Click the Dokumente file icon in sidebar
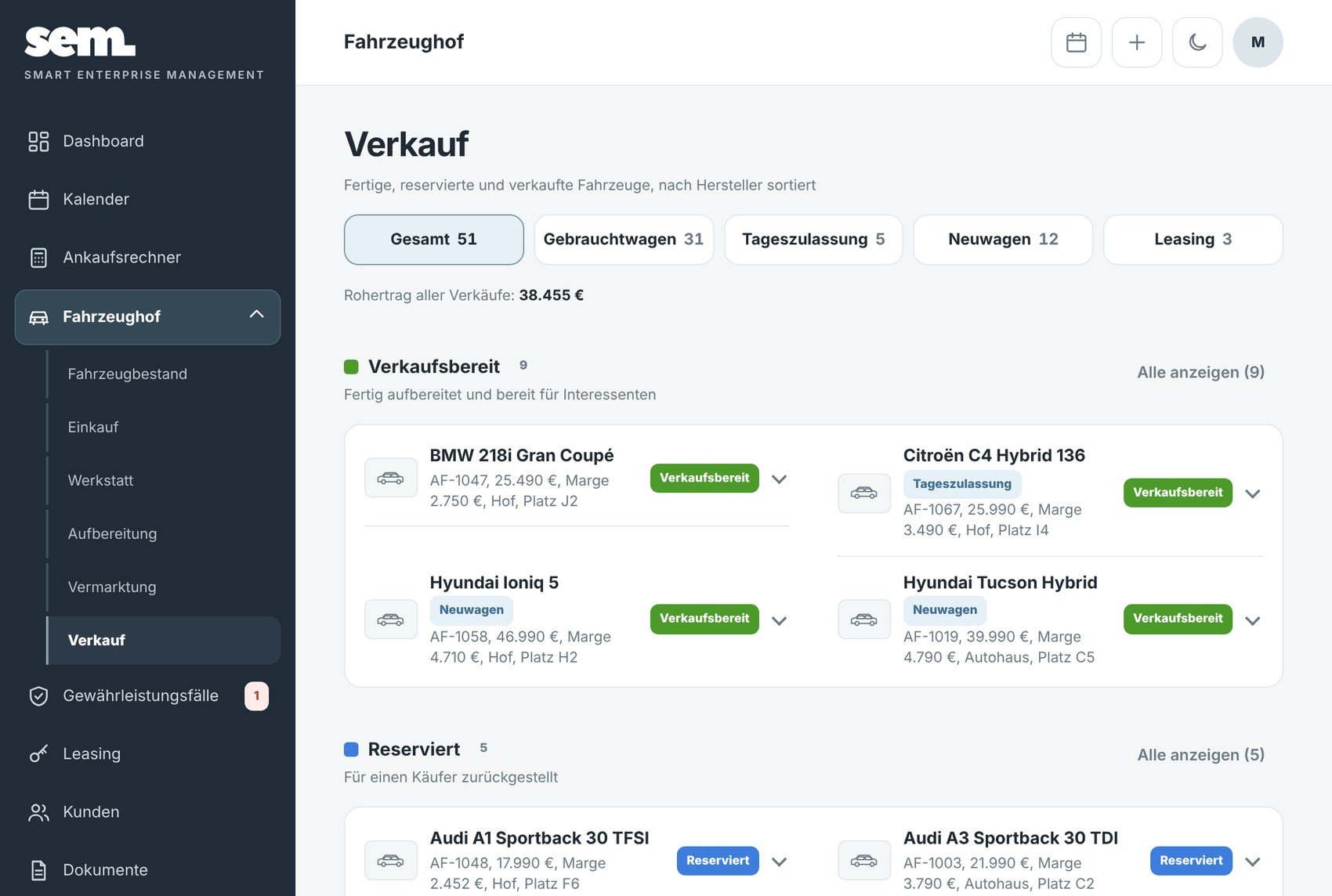 coord(38,870)
